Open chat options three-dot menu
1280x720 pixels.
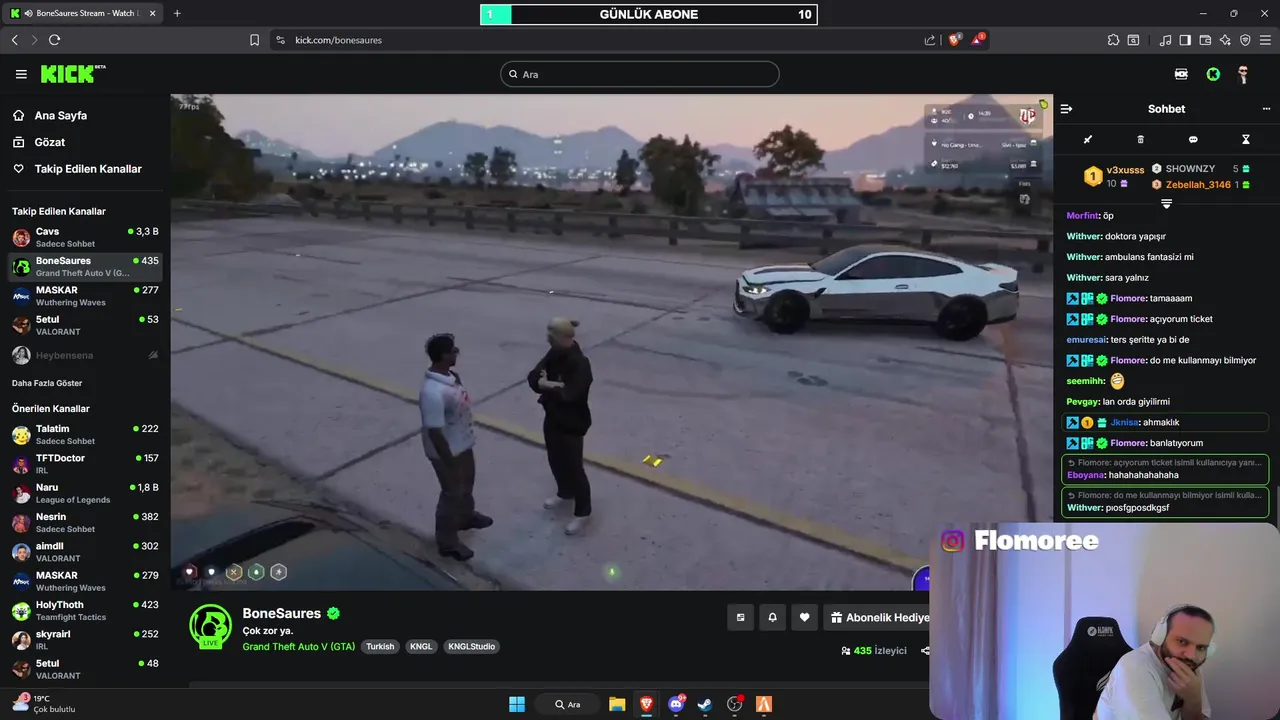coord(1266,109)
